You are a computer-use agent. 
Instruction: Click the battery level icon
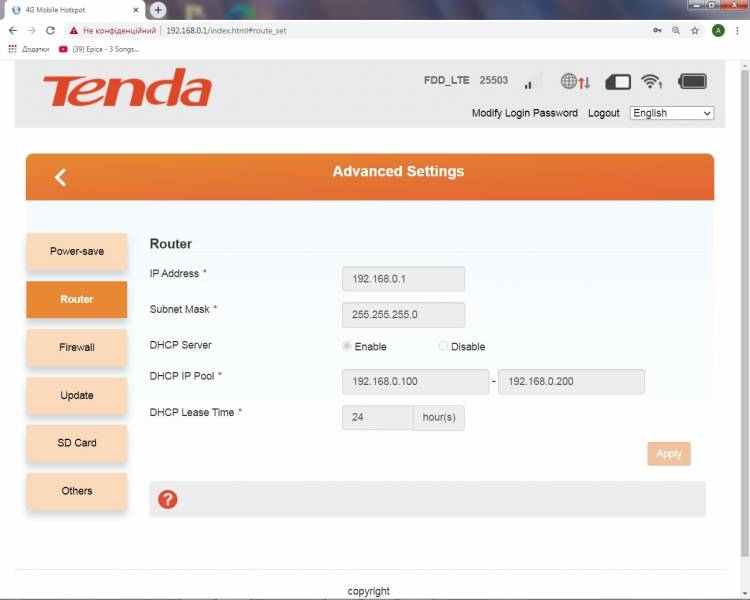click(692, 81)
